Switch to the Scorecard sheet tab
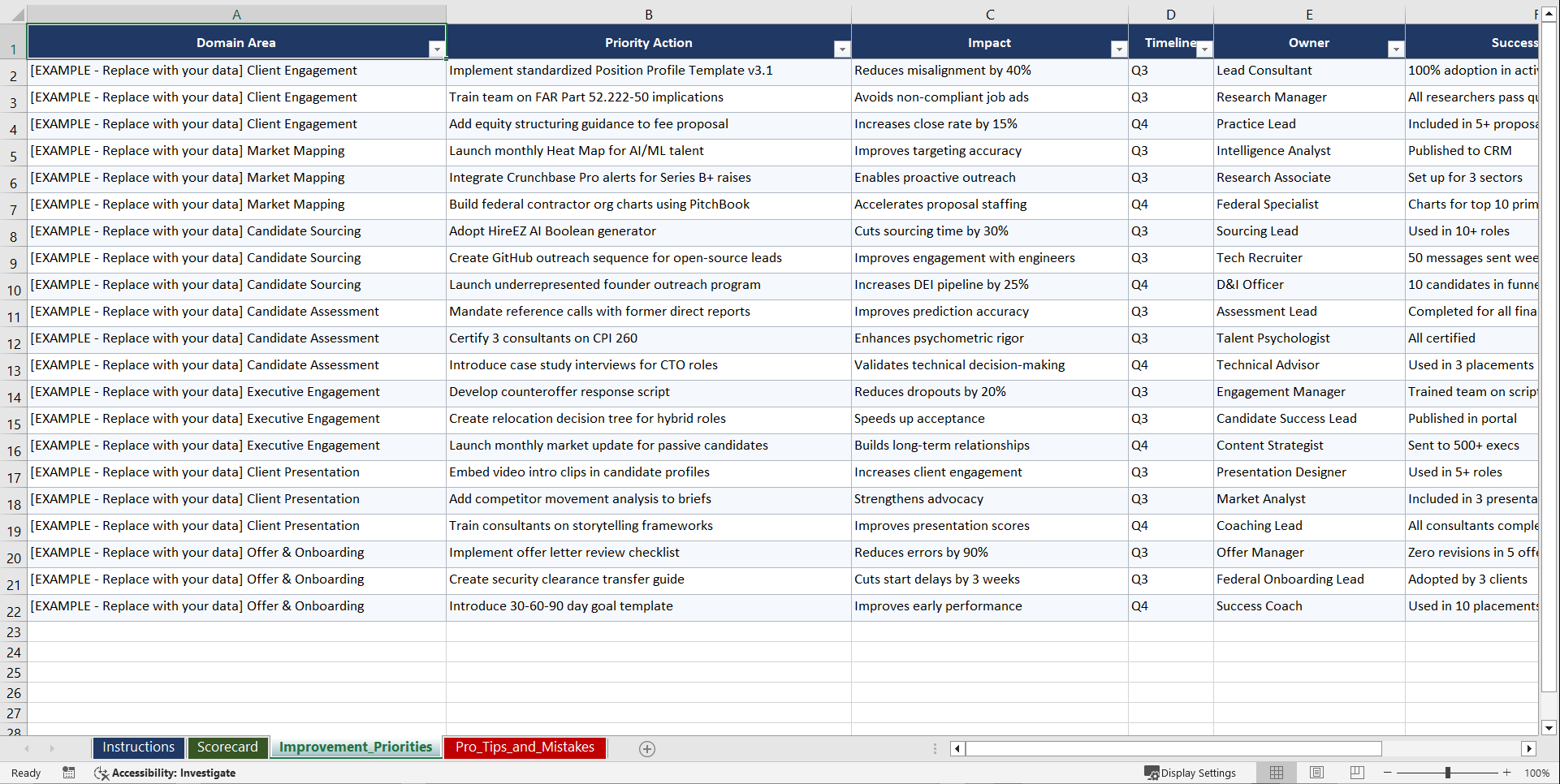Screen dimensions: 1560x784 (x=227, y=747)
